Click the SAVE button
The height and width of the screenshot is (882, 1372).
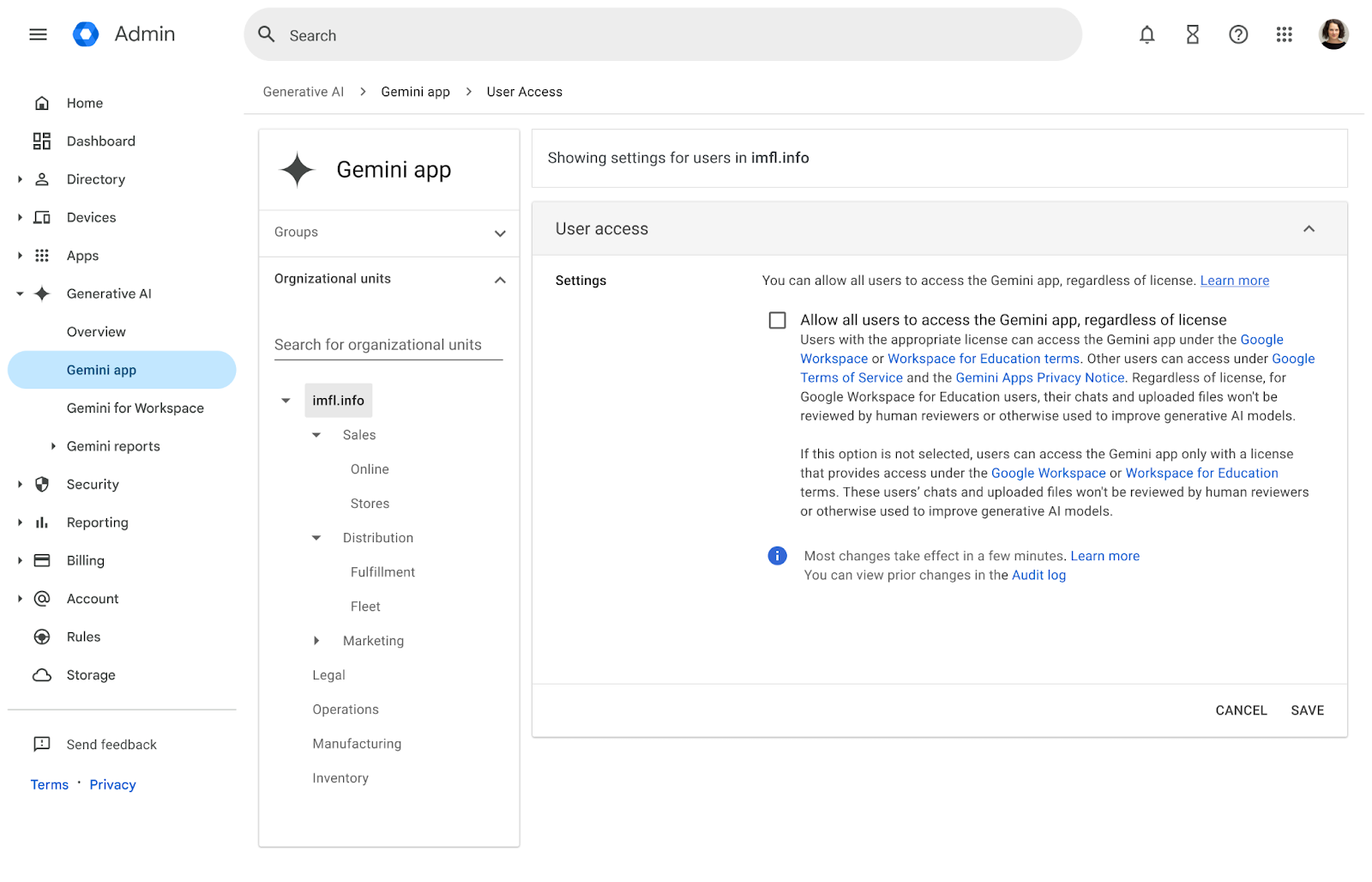(x=1307, y=710)
